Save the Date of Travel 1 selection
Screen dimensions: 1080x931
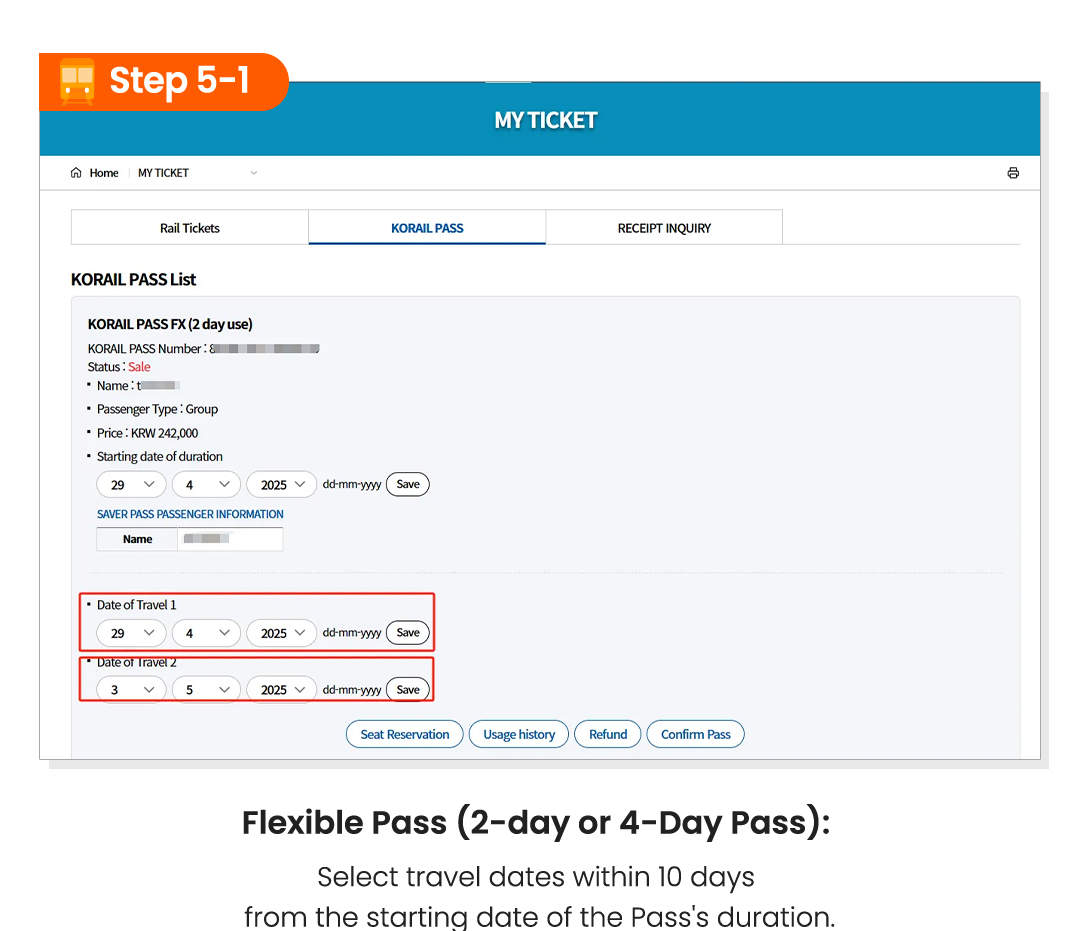click(407, 633)
